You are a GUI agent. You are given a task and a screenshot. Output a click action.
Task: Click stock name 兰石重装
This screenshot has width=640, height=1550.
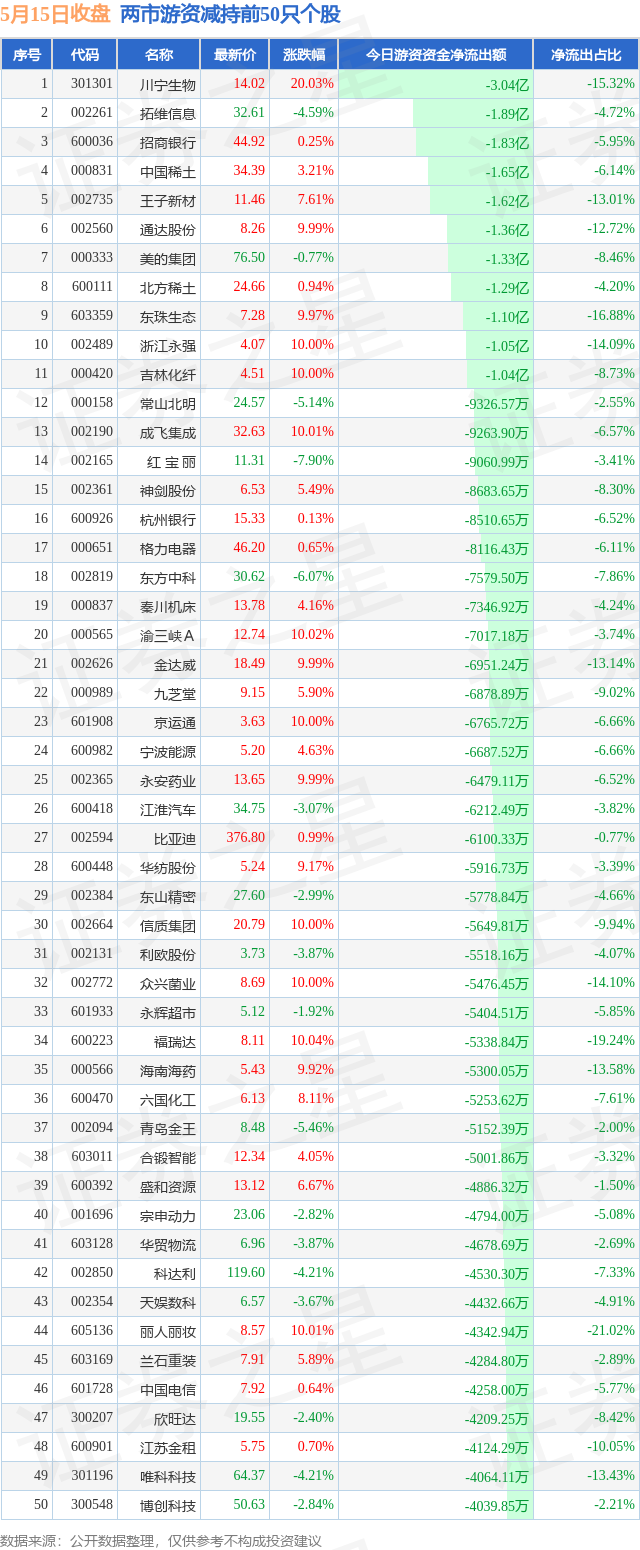click(x=168, y=1360)
